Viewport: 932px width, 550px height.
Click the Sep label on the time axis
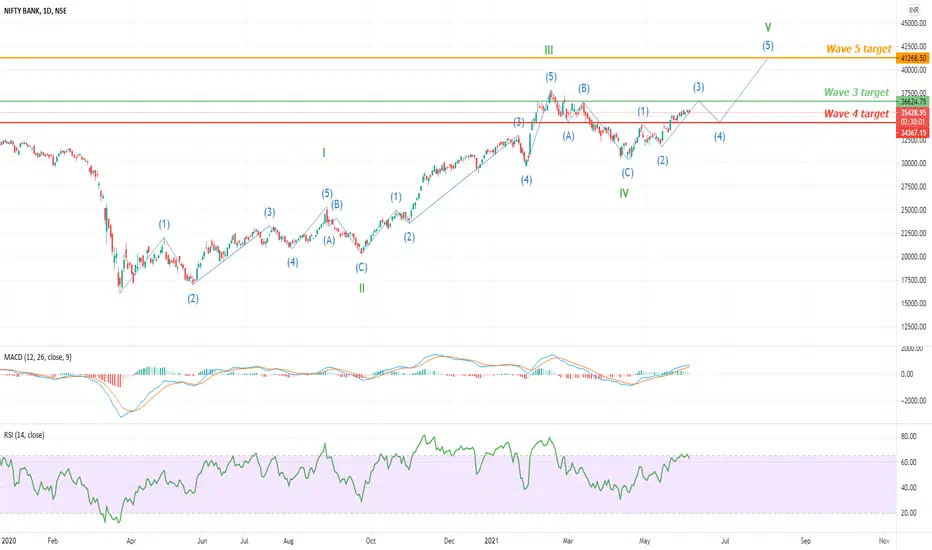805,541
